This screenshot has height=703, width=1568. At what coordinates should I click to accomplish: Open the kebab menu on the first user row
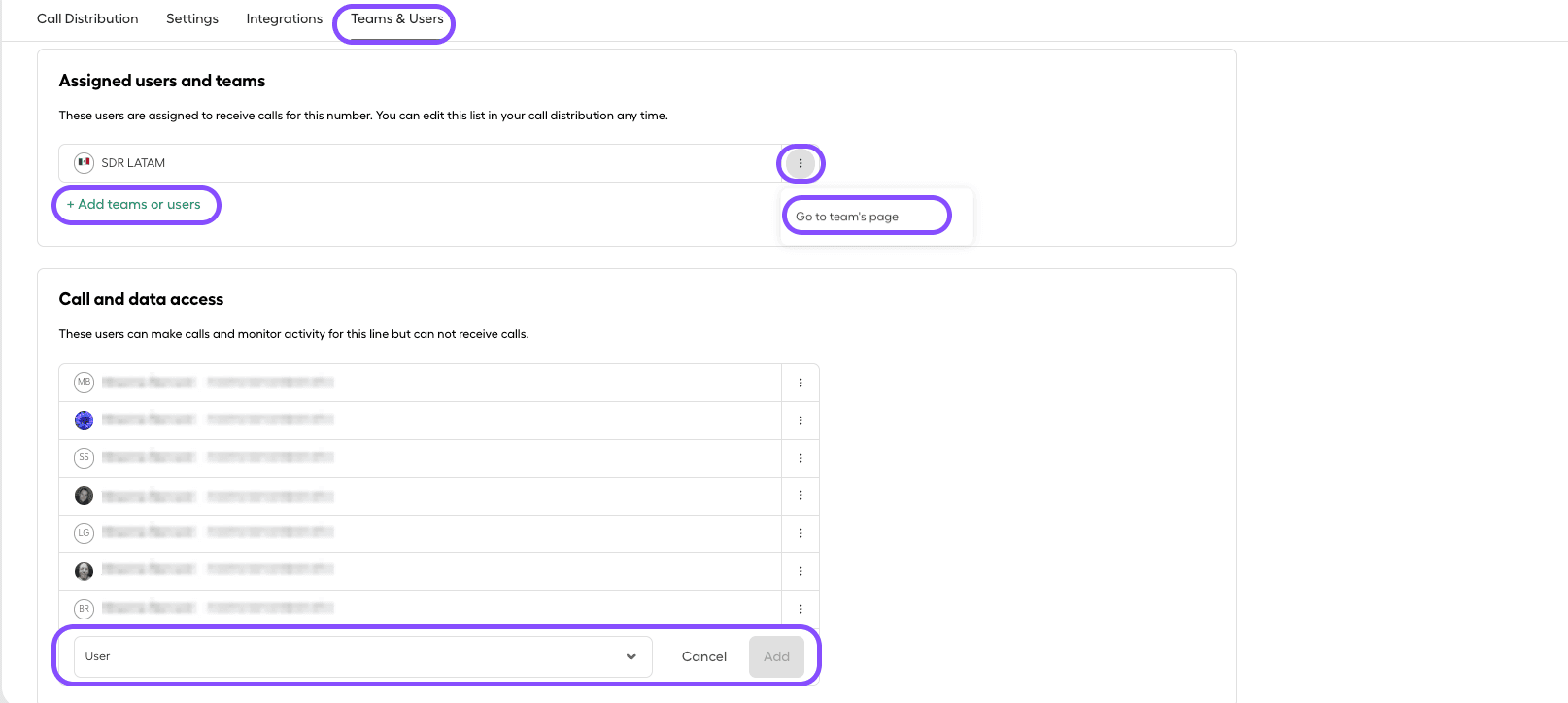[x=801, y=382]
